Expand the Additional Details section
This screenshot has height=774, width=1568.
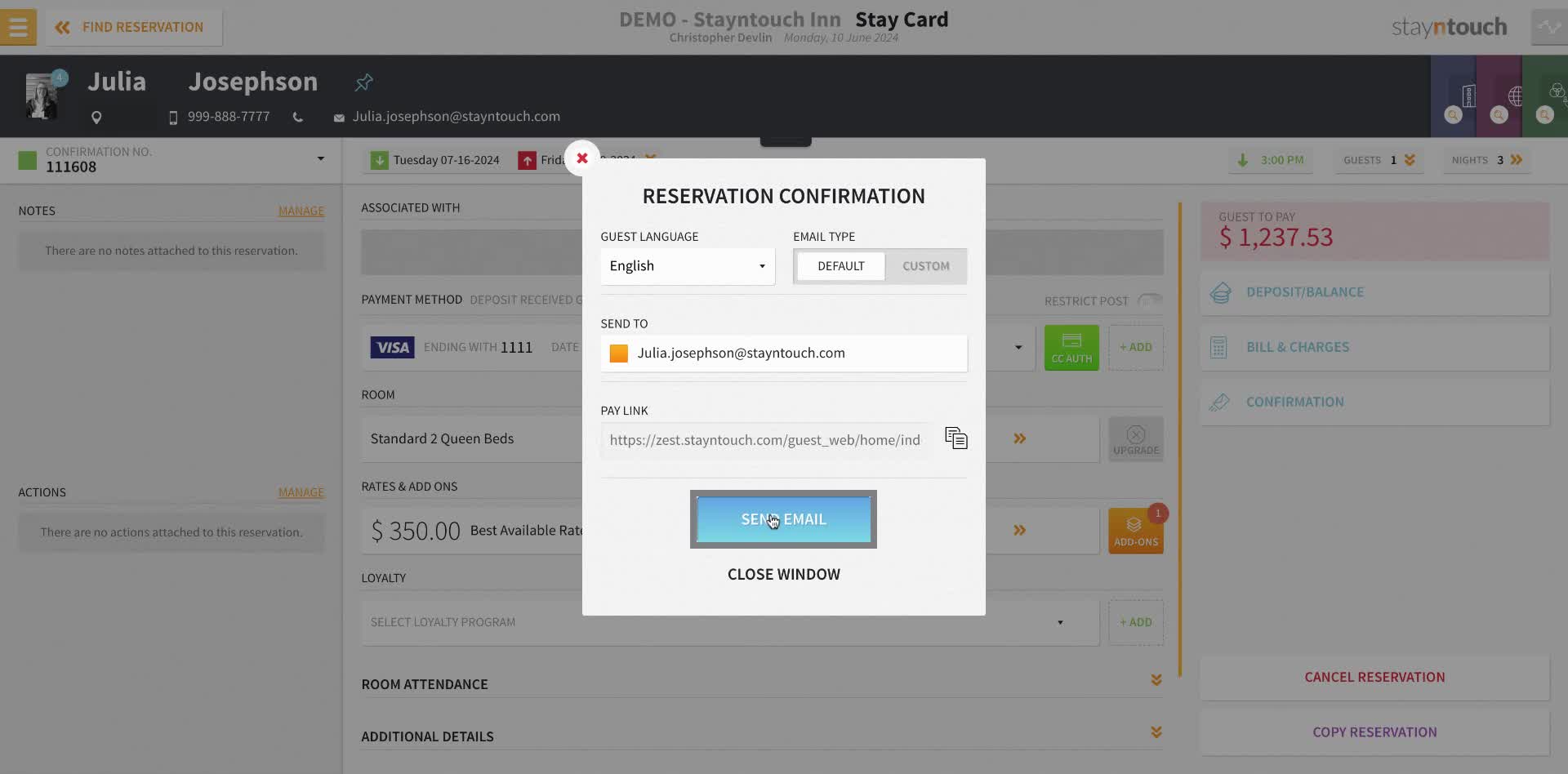coord(1156,732)
